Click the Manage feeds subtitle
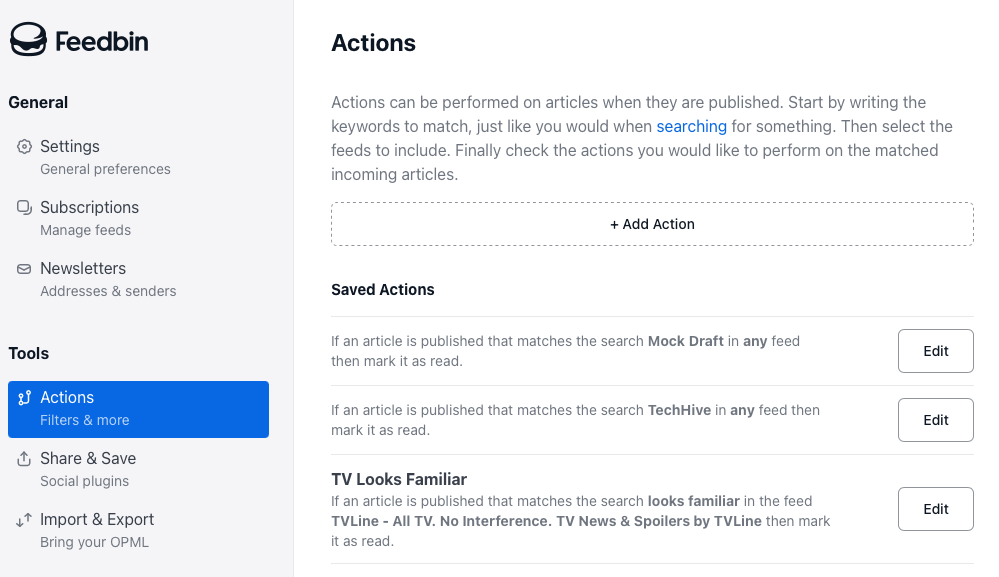 (85, 230)
